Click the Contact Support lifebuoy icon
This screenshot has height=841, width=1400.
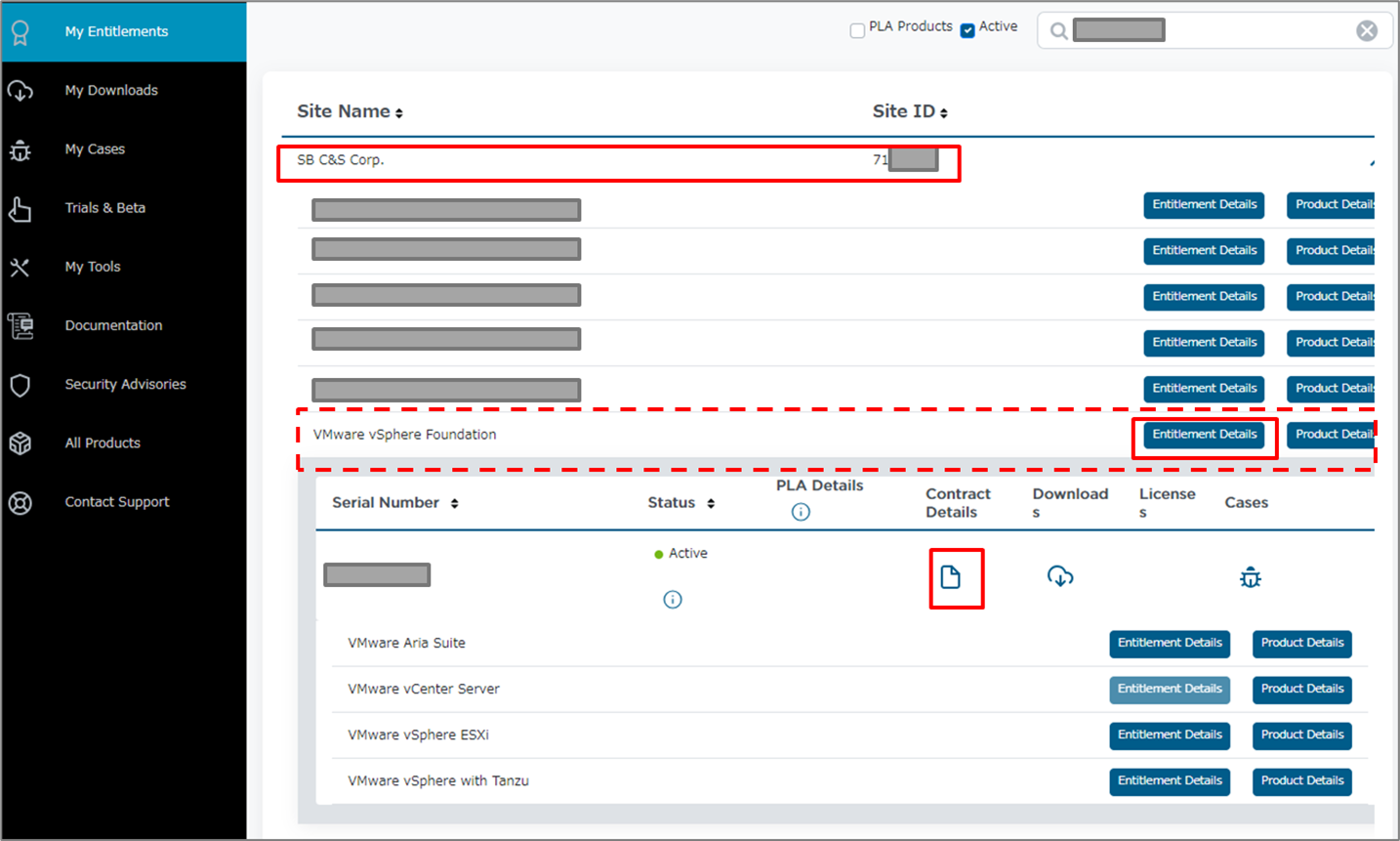coord(21,503)
